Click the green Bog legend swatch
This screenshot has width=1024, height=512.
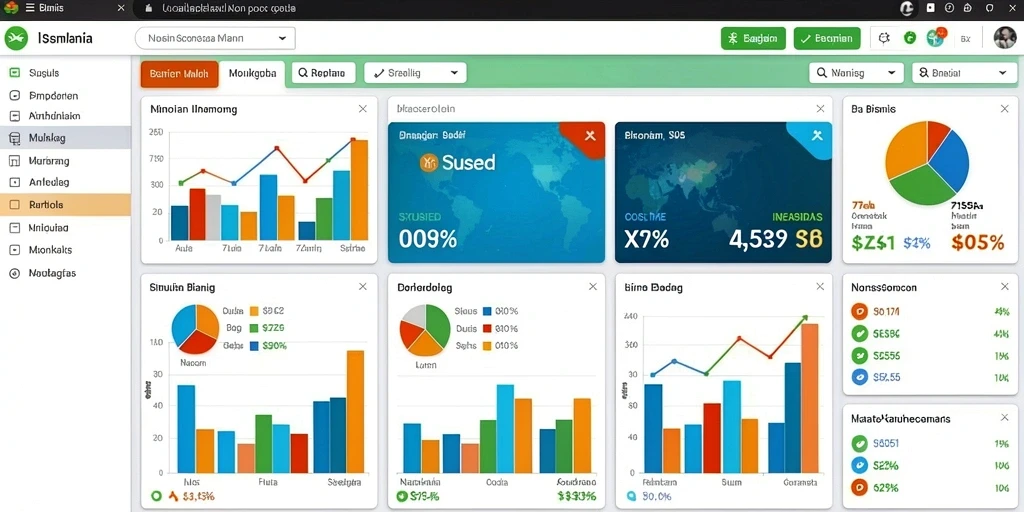tap(254, 328)
